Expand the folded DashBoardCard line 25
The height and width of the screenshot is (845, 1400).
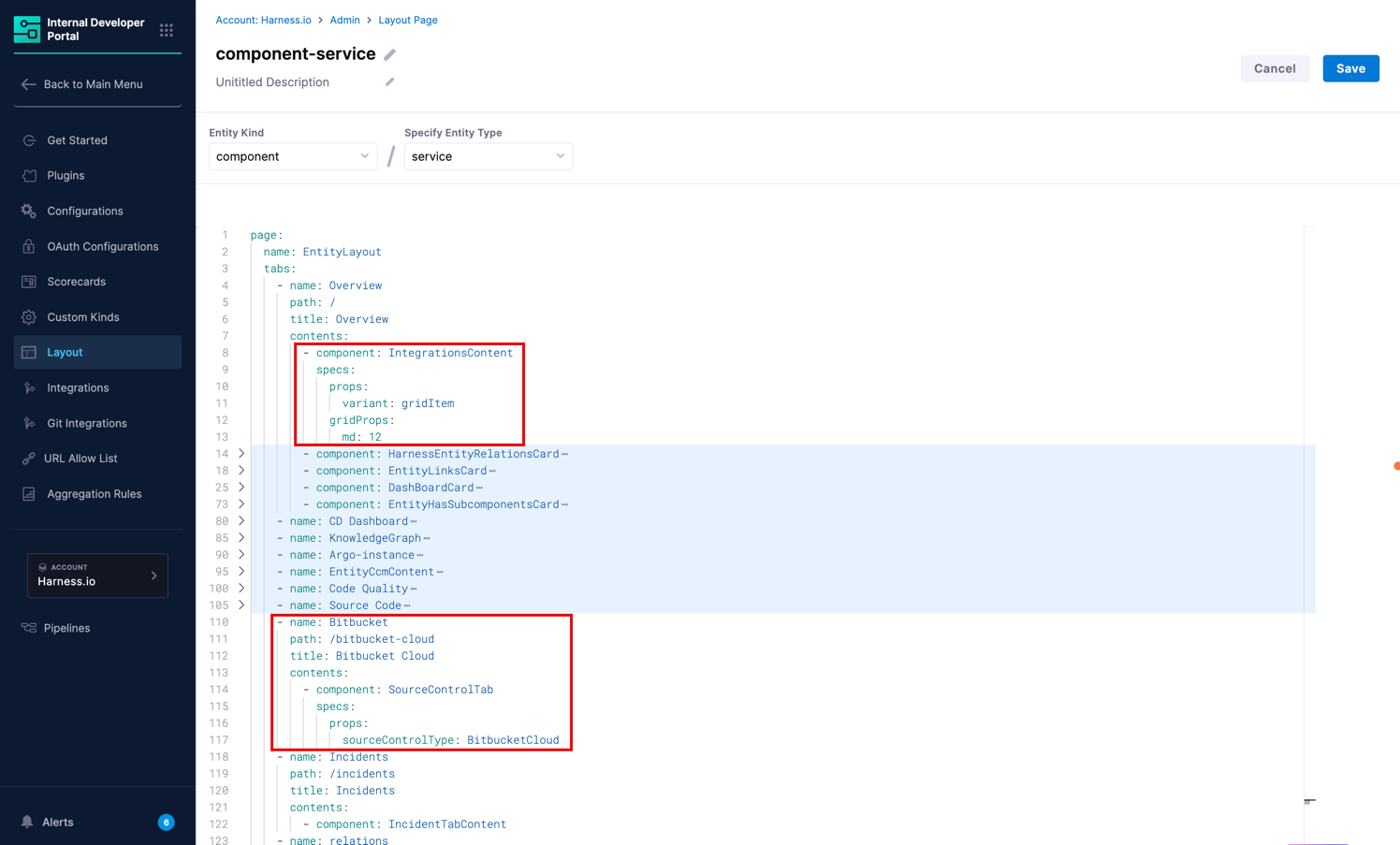pos(241,488)
